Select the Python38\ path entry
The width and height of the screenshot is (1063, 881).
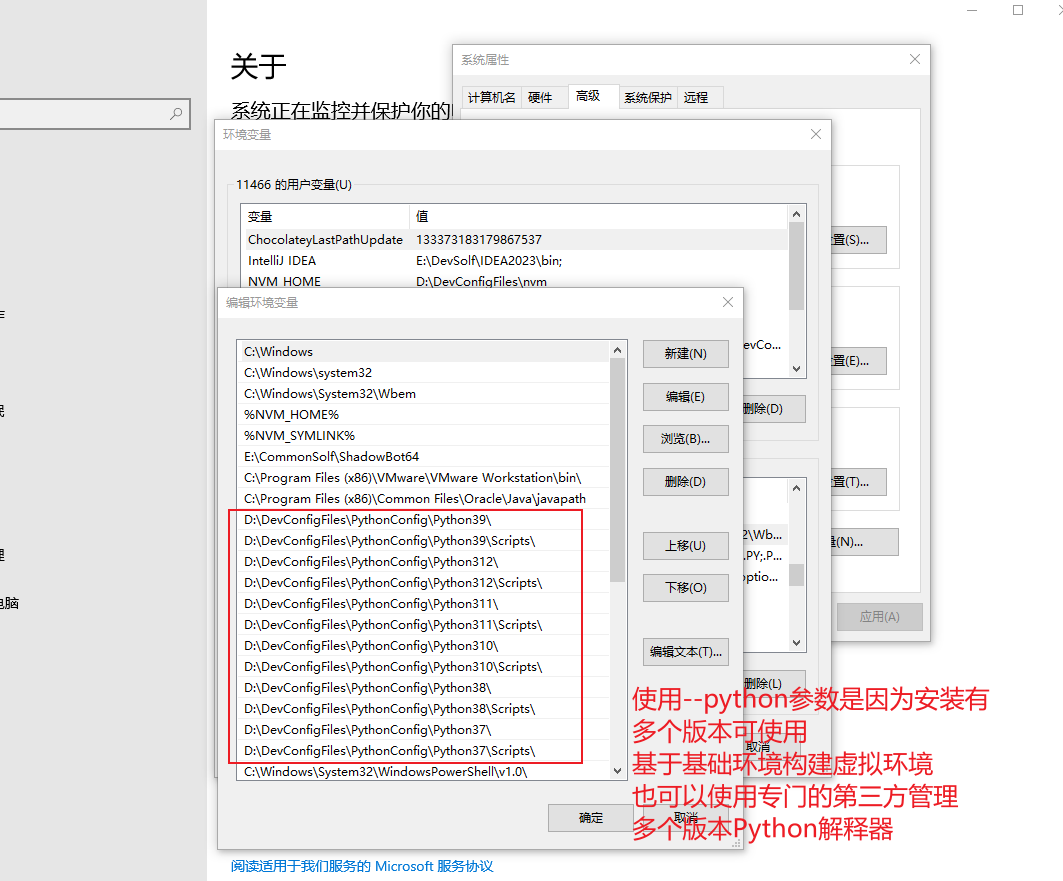pos(424,688)
